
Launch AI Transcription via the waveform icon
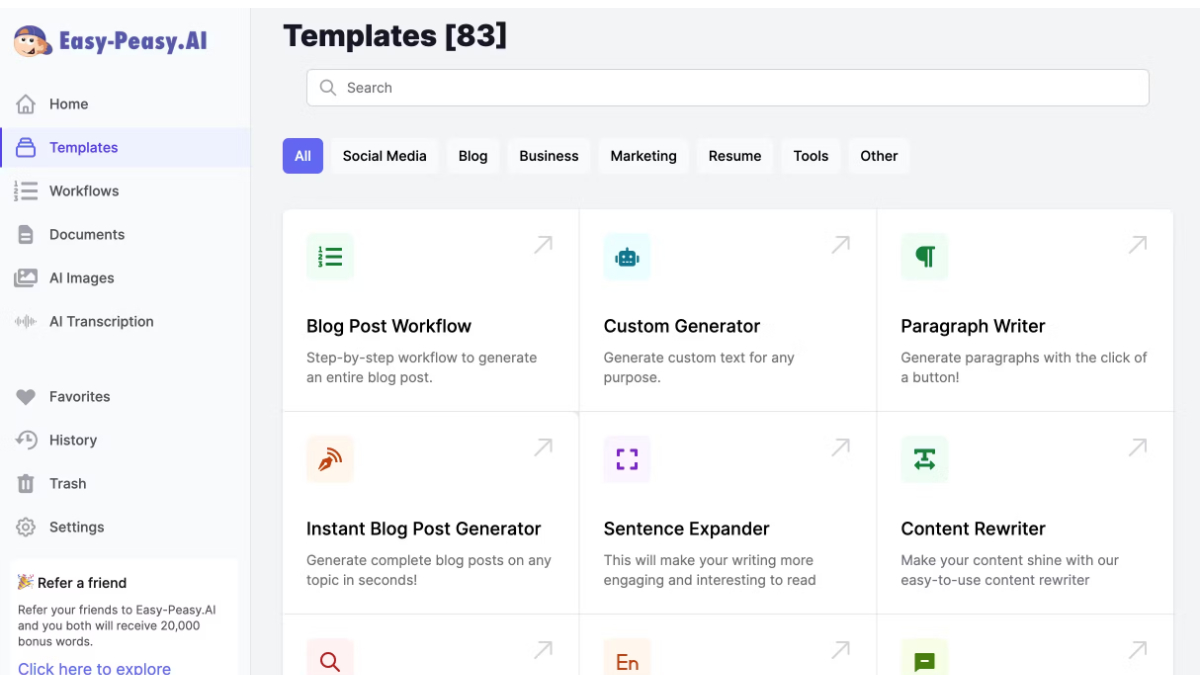[26, 321]
